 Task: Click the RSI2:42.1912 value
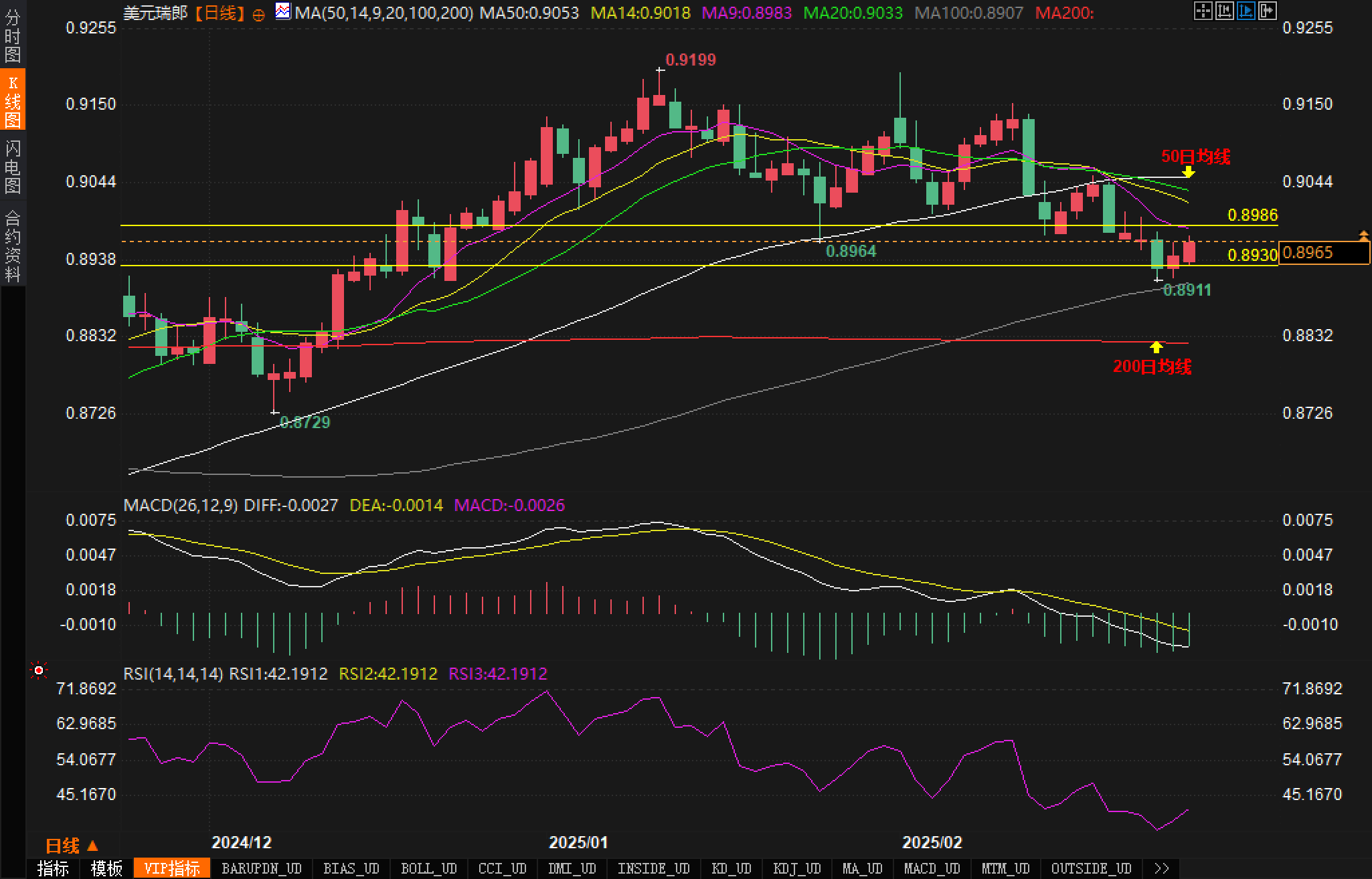pos(388,674)
